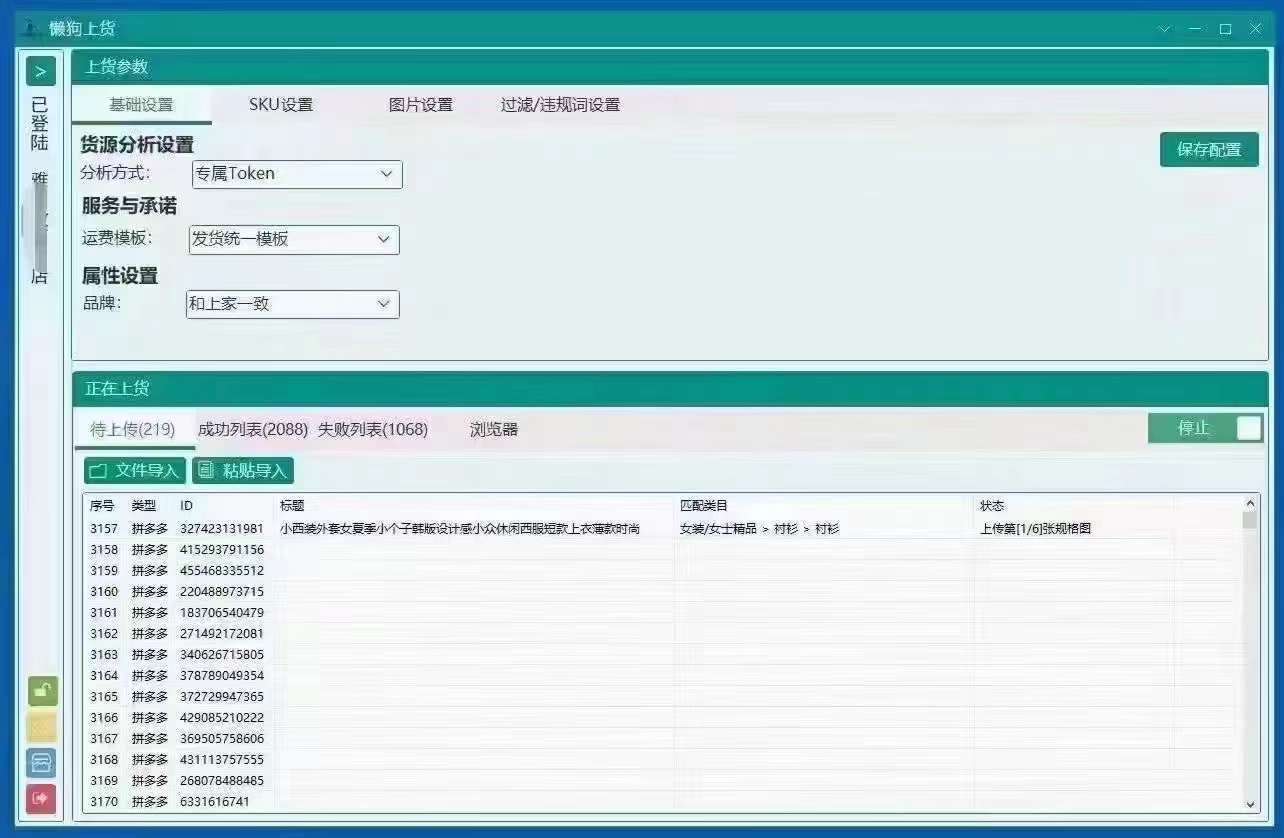The height and width of the screenshot is (838, 1284).
Task: Switch to the SKU设置 tab
Action: tap(281, 105)
